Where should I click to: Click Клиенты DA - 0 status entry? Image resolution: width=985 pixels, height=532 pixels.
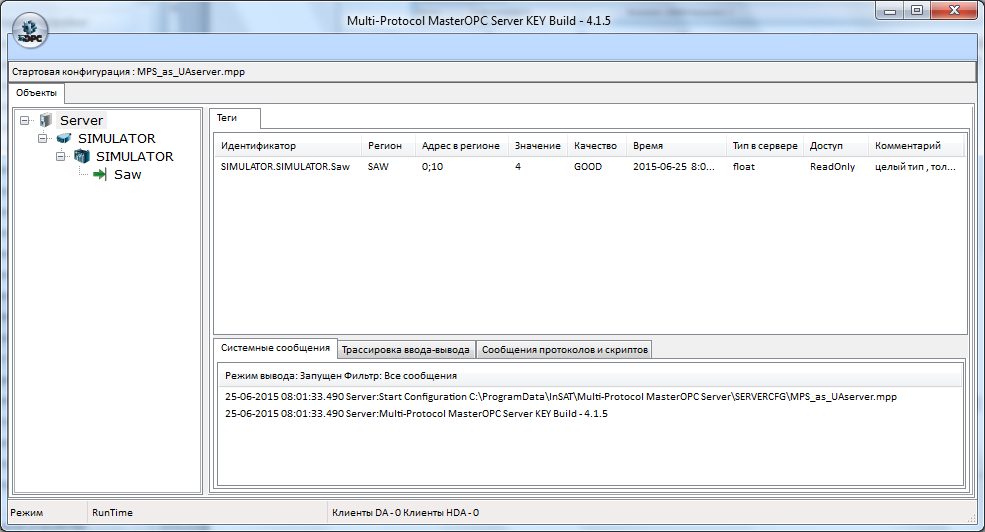point(366,513)
